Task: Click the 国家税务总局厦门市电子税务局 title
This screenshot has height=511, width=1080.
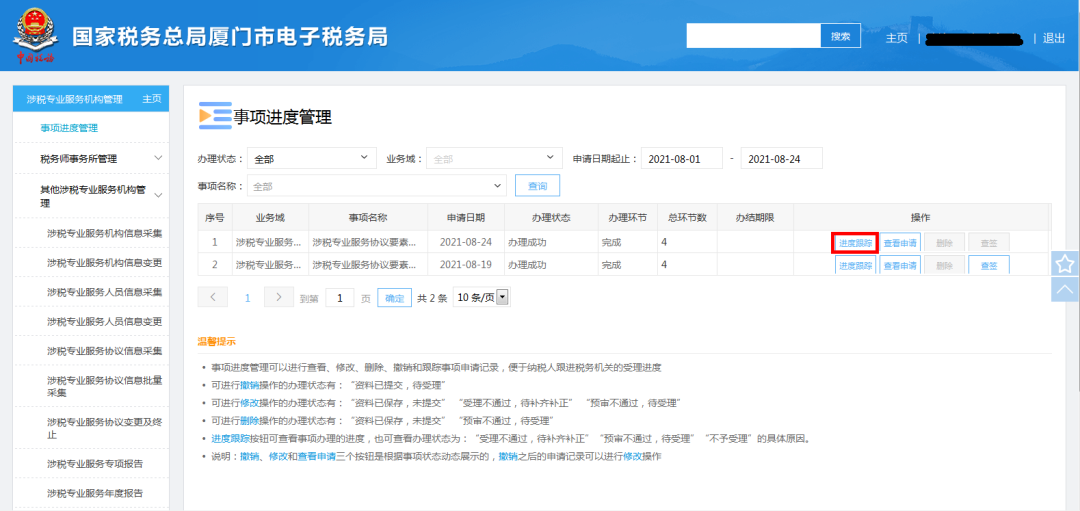Action: click(230, 36)
